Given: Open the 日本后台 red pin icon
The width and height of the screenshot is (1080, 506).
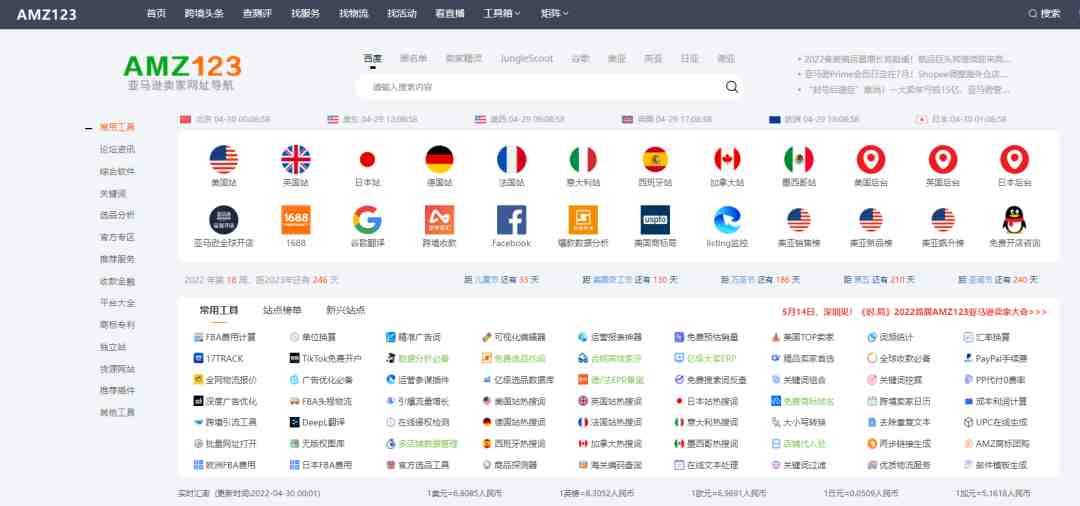Looking at the screenshot, I should click(x=1015, y=160).
